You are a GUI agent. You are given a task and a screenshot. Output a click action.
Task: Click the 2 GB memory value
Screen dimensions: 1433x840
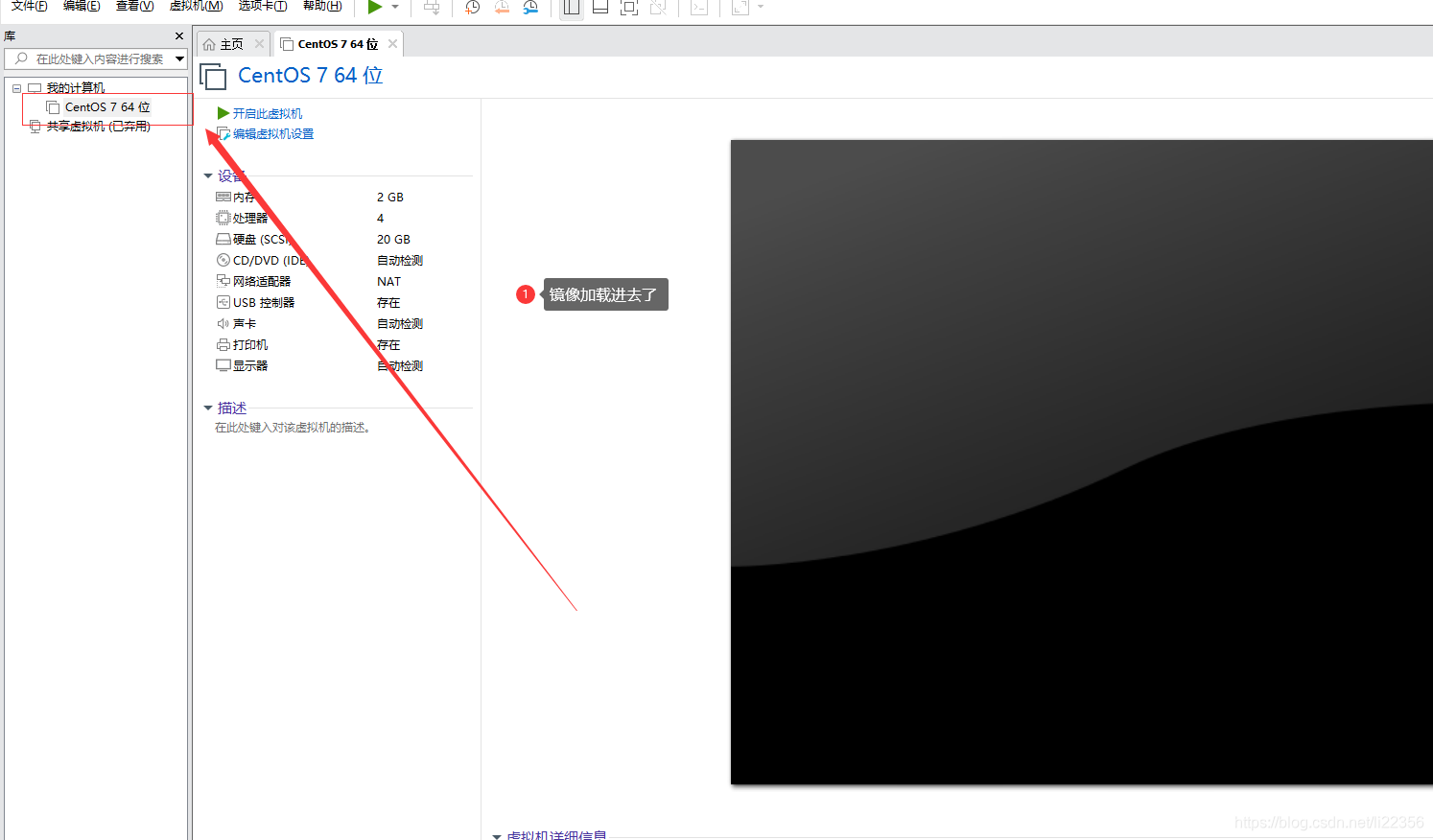(390, 198)
